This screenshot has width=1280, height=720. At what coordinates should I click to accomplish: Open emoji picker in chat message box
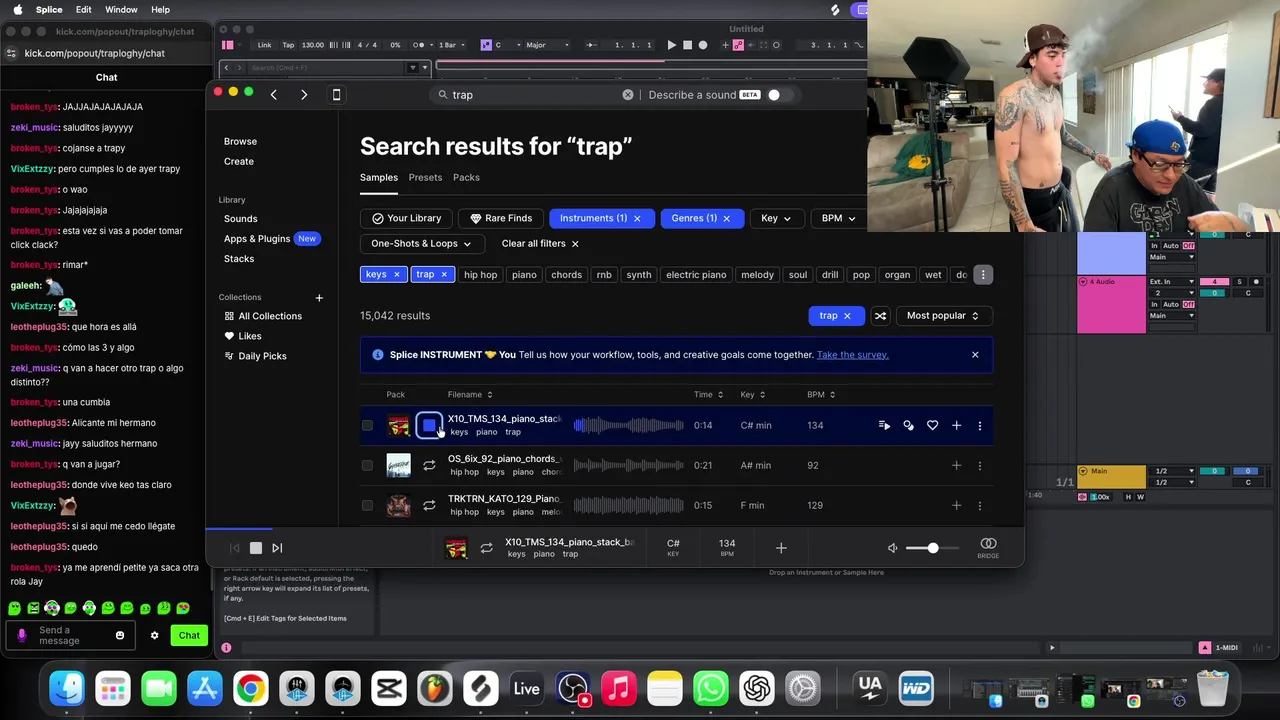(x=120, y=635)
